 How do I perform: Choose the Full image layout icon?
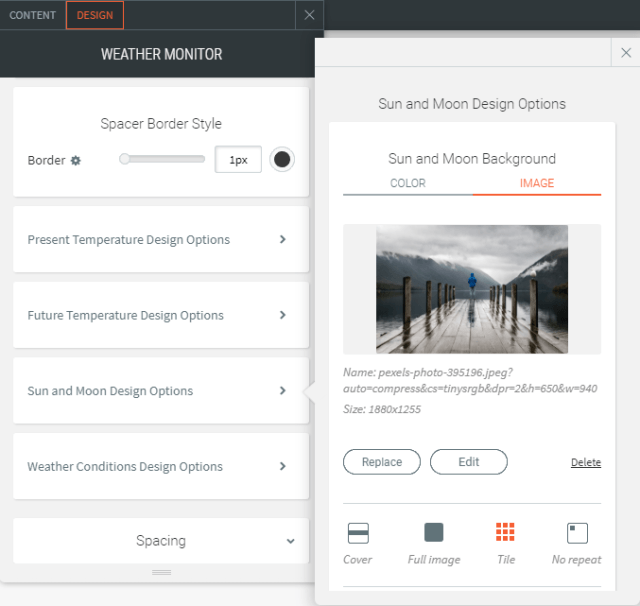coord(433,533)
